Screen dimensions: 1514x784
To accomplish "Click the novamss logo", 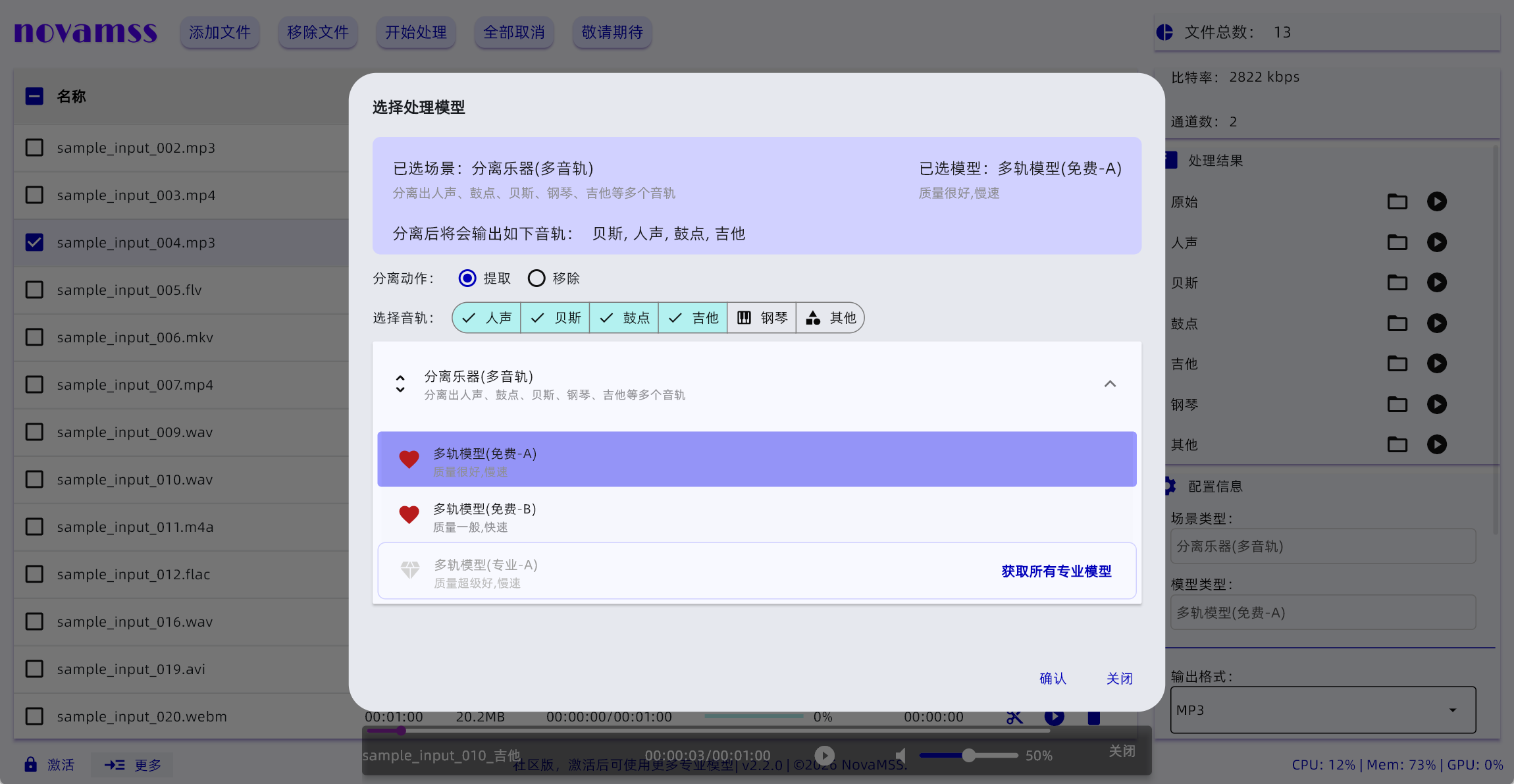I will pyautogui.click(x=86, y=32).
